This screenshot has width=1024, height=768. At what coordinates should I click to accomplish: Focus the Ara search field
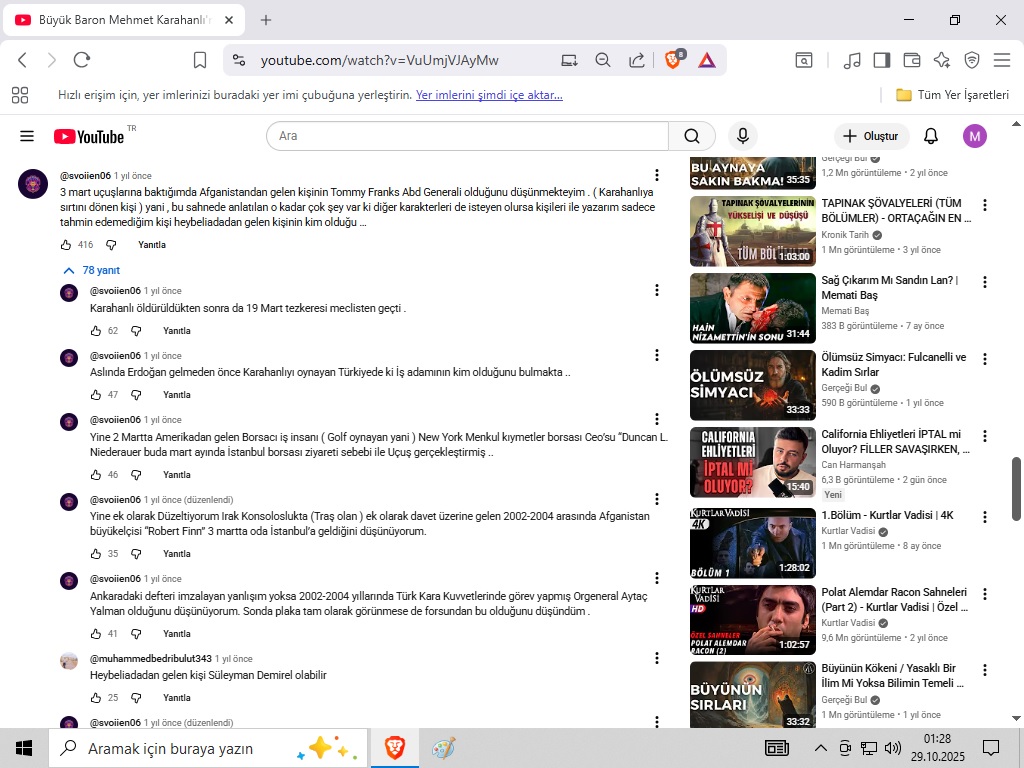point(468,136)
